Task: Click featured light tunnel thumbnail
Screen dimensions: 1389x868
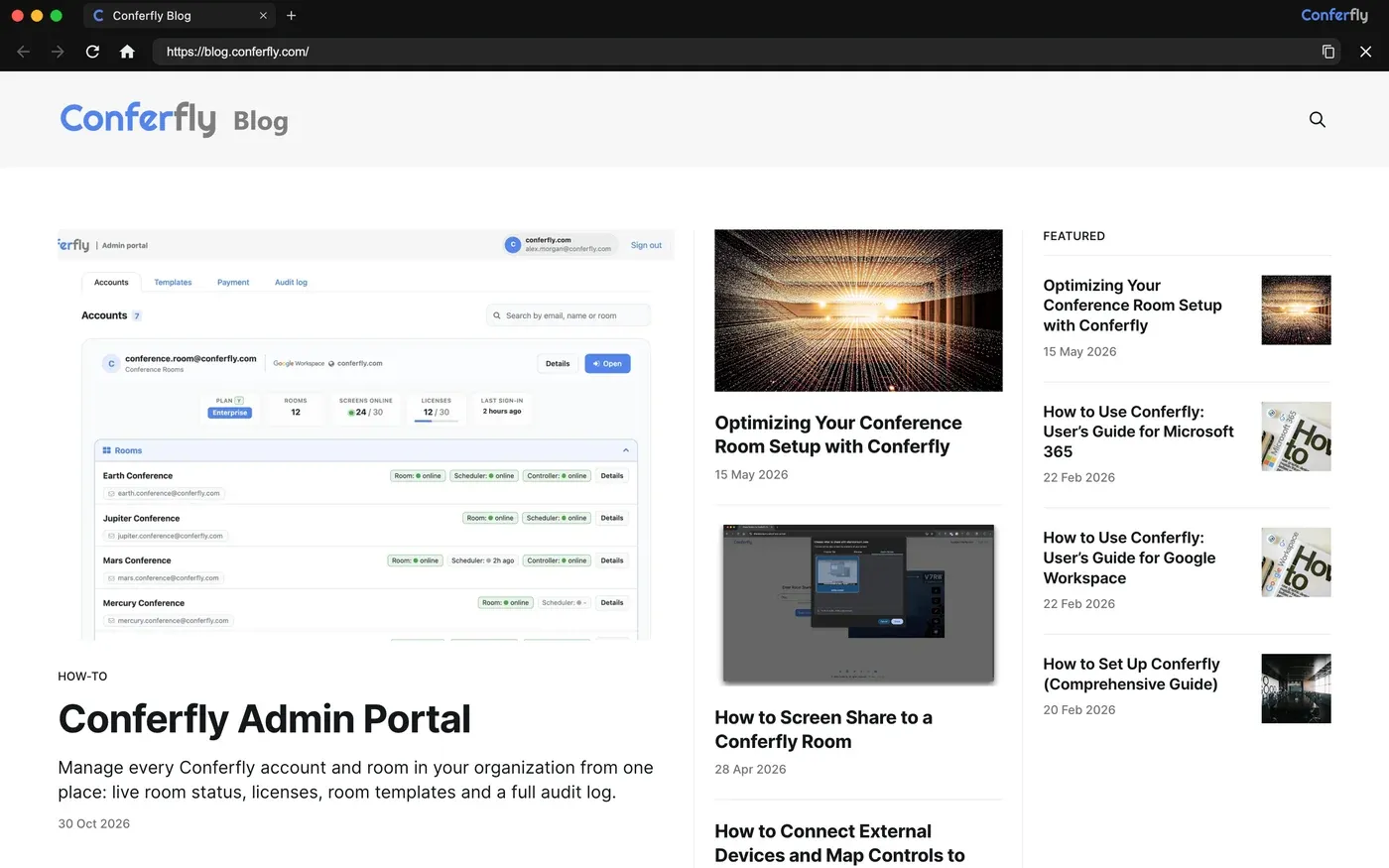Action: click(1296, 310)
